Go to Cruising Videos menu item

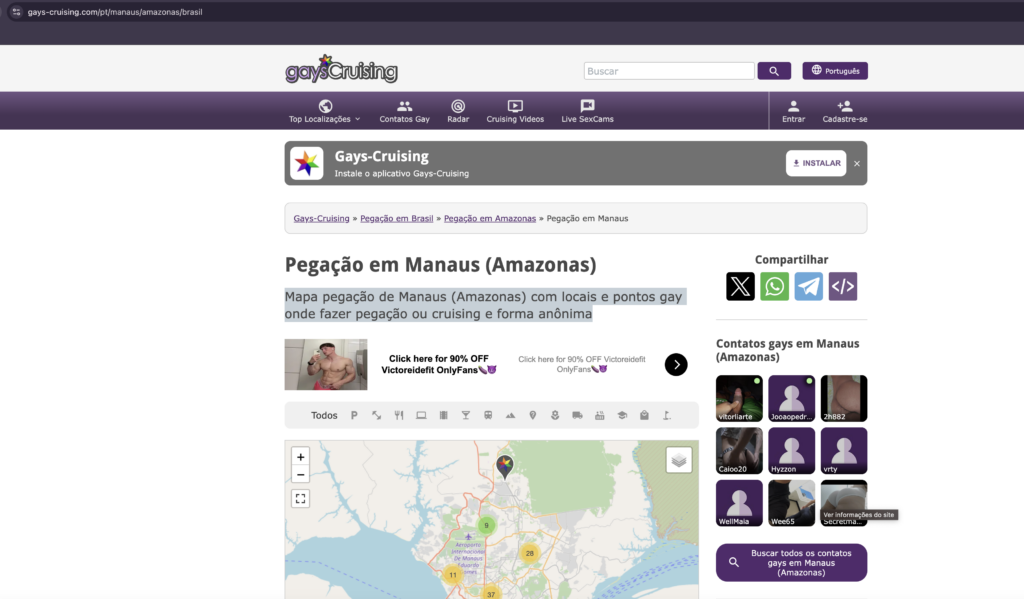[x=515, y=111]
